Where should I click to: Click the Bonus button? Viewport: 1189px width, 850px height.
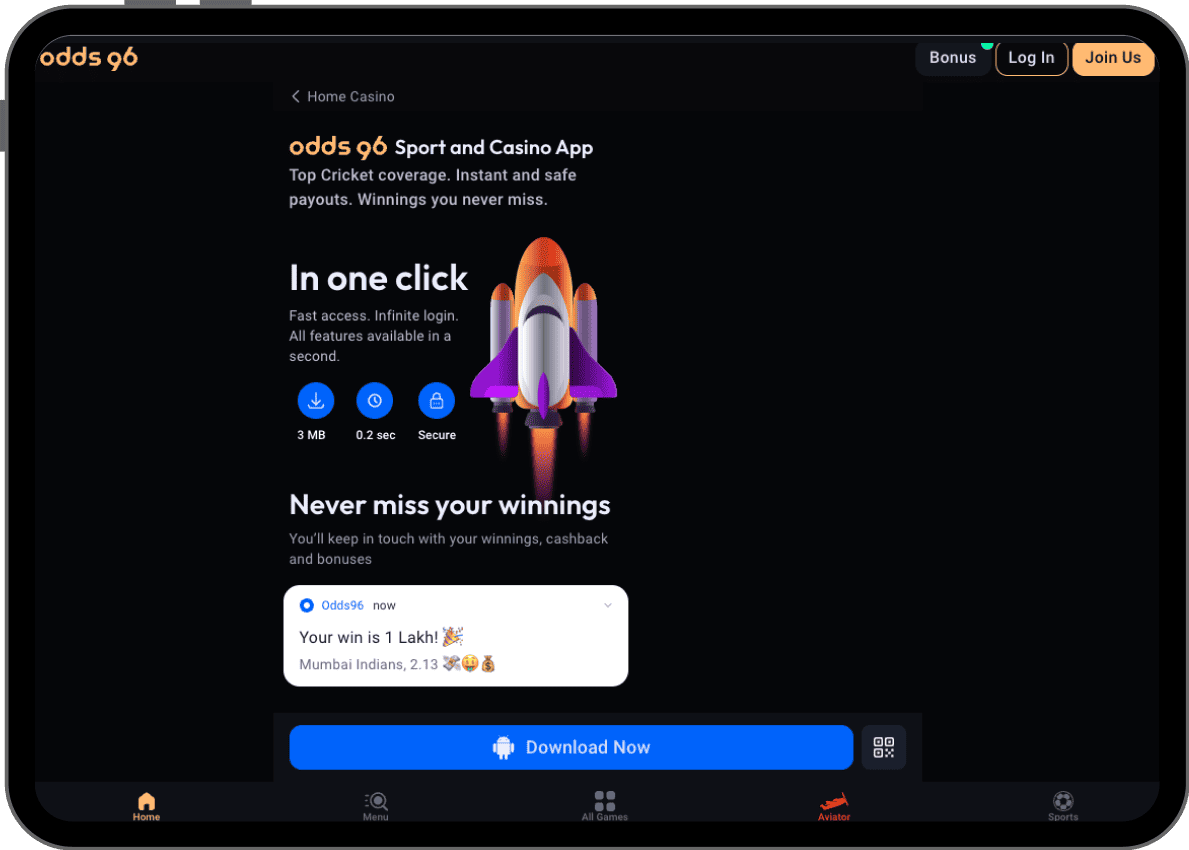(952, 58)
